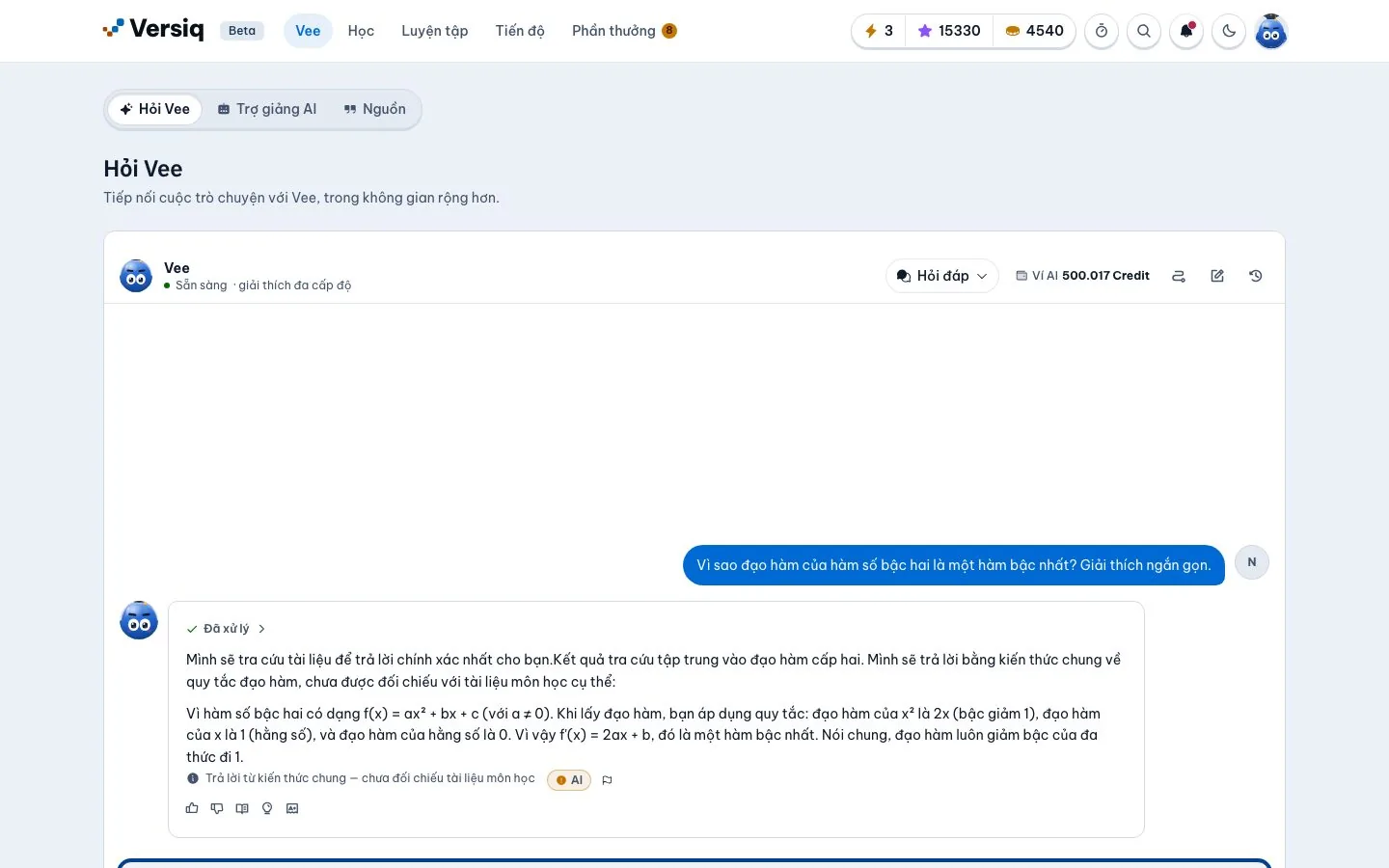Open the timer icon in the header
The width and height of the screenshot is (1389, 868).
[1102, 31]
